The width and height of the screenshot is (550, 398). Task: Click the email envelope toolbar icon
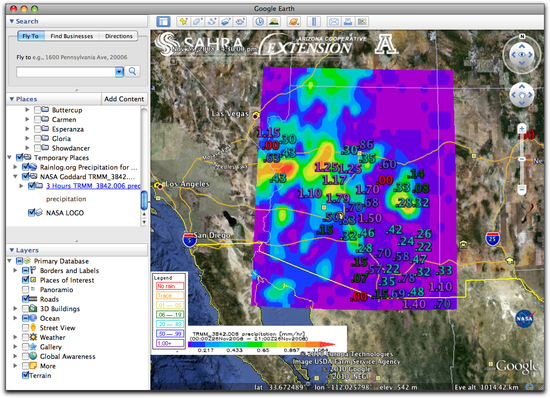(x=334, y=22)
